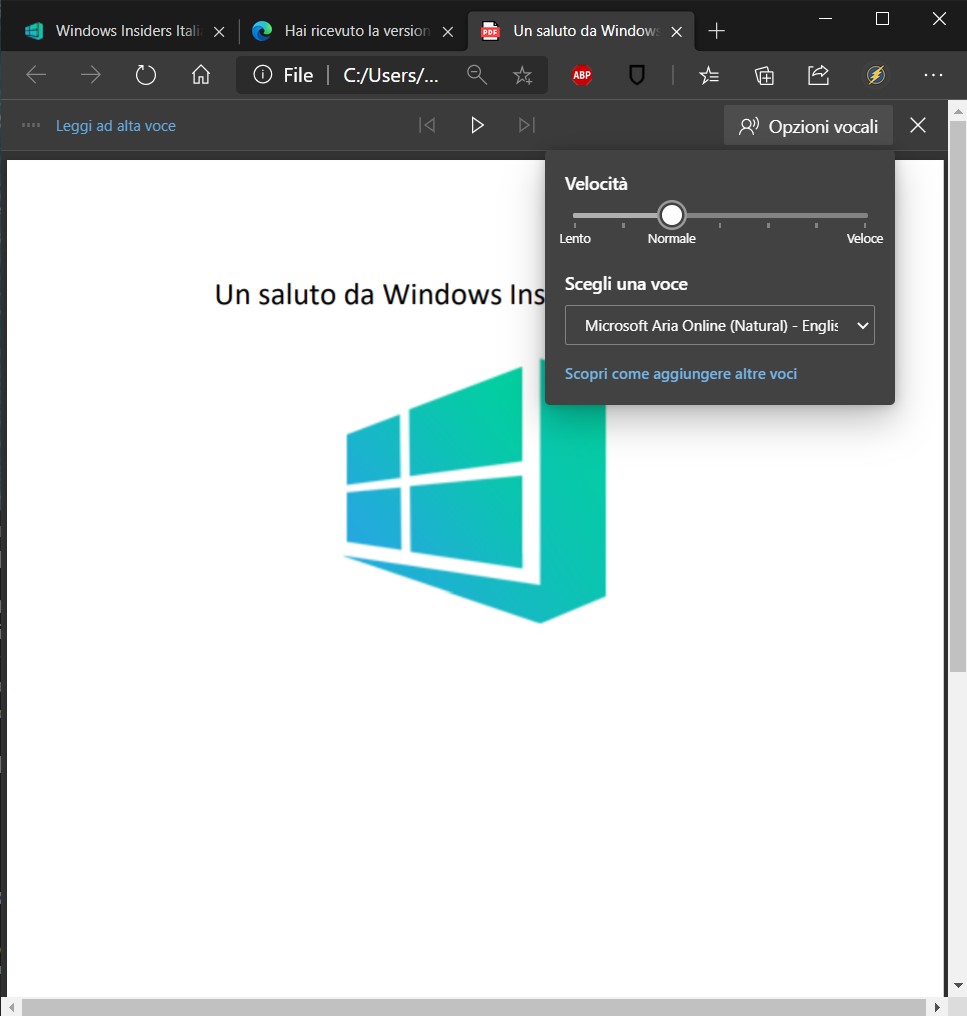Maximize the Edge browser window

click(x=882, y=19)
